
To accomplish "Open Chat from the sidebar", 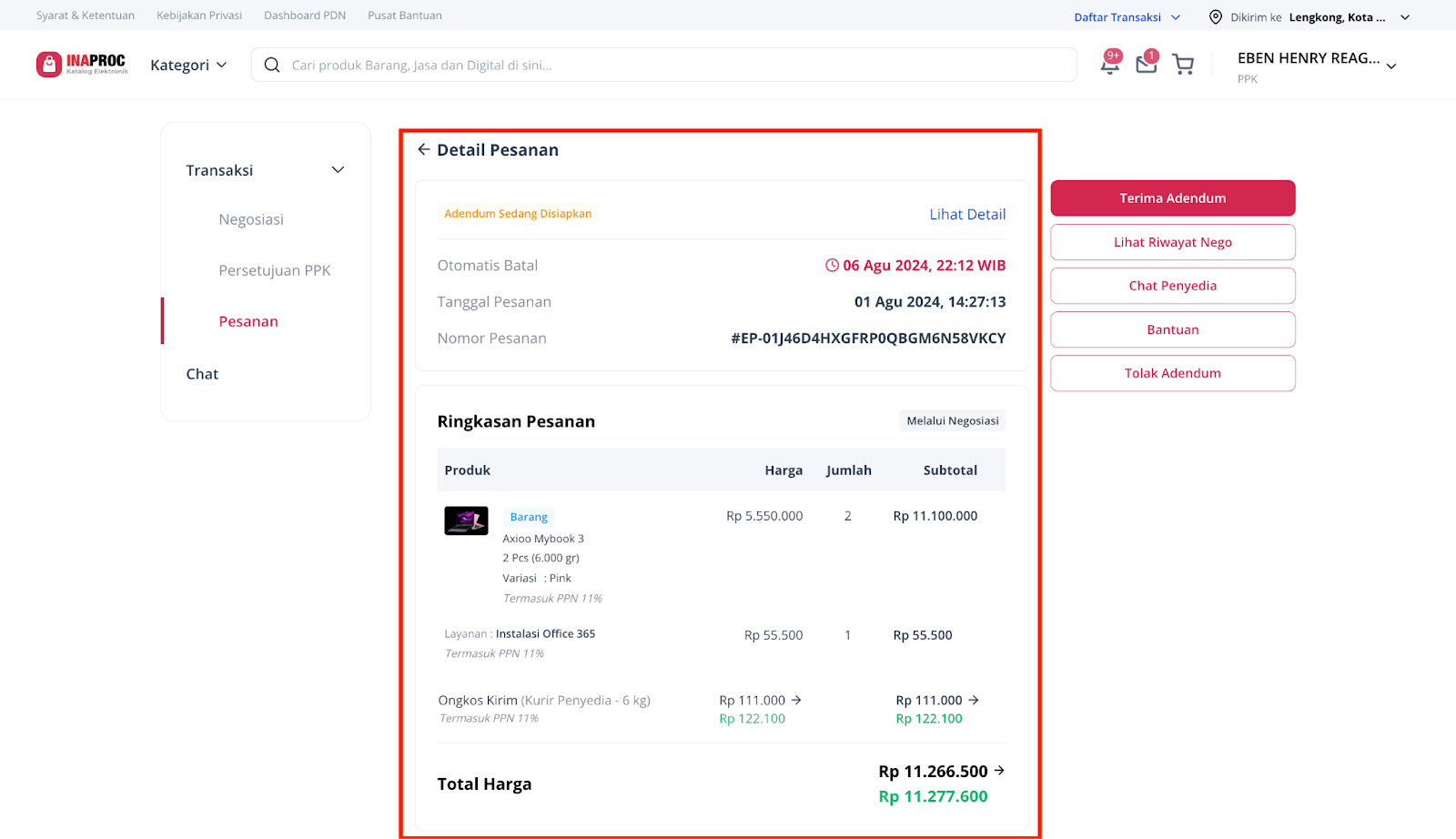I will click(202, 374).
